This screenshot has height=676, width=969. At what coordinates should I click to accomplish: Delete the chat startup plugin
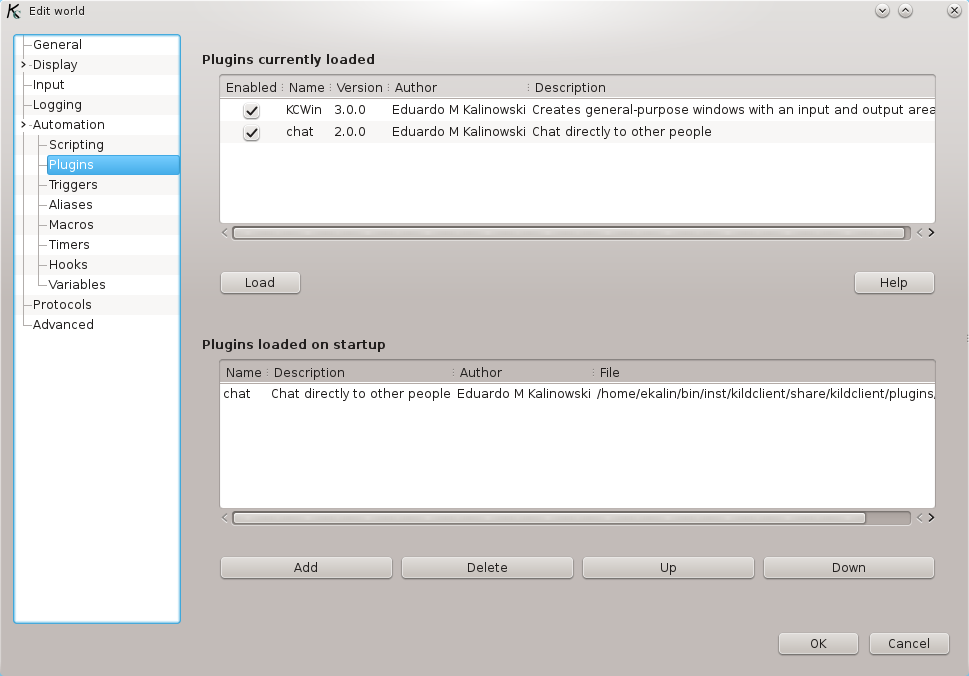[486, 567]
